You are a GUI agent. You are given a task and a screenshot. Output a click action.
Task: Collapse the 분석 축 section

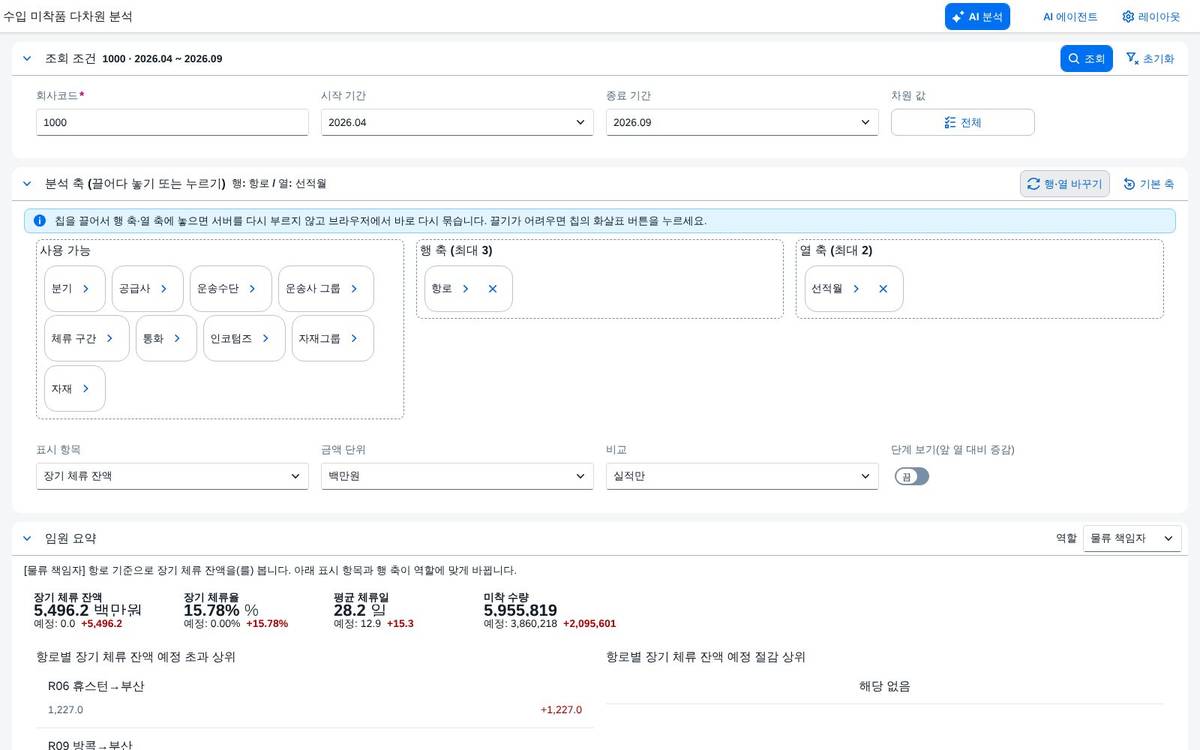(27, 184)
